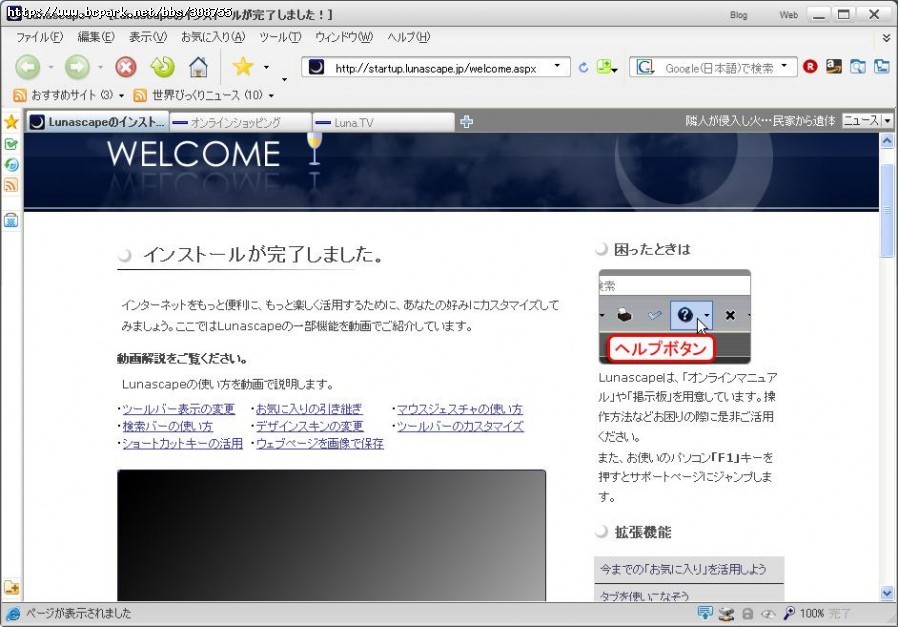The width and height of the screenshot is (900, 627).
Task: Click the URL address input field
Action: click(x=435, y=68)
